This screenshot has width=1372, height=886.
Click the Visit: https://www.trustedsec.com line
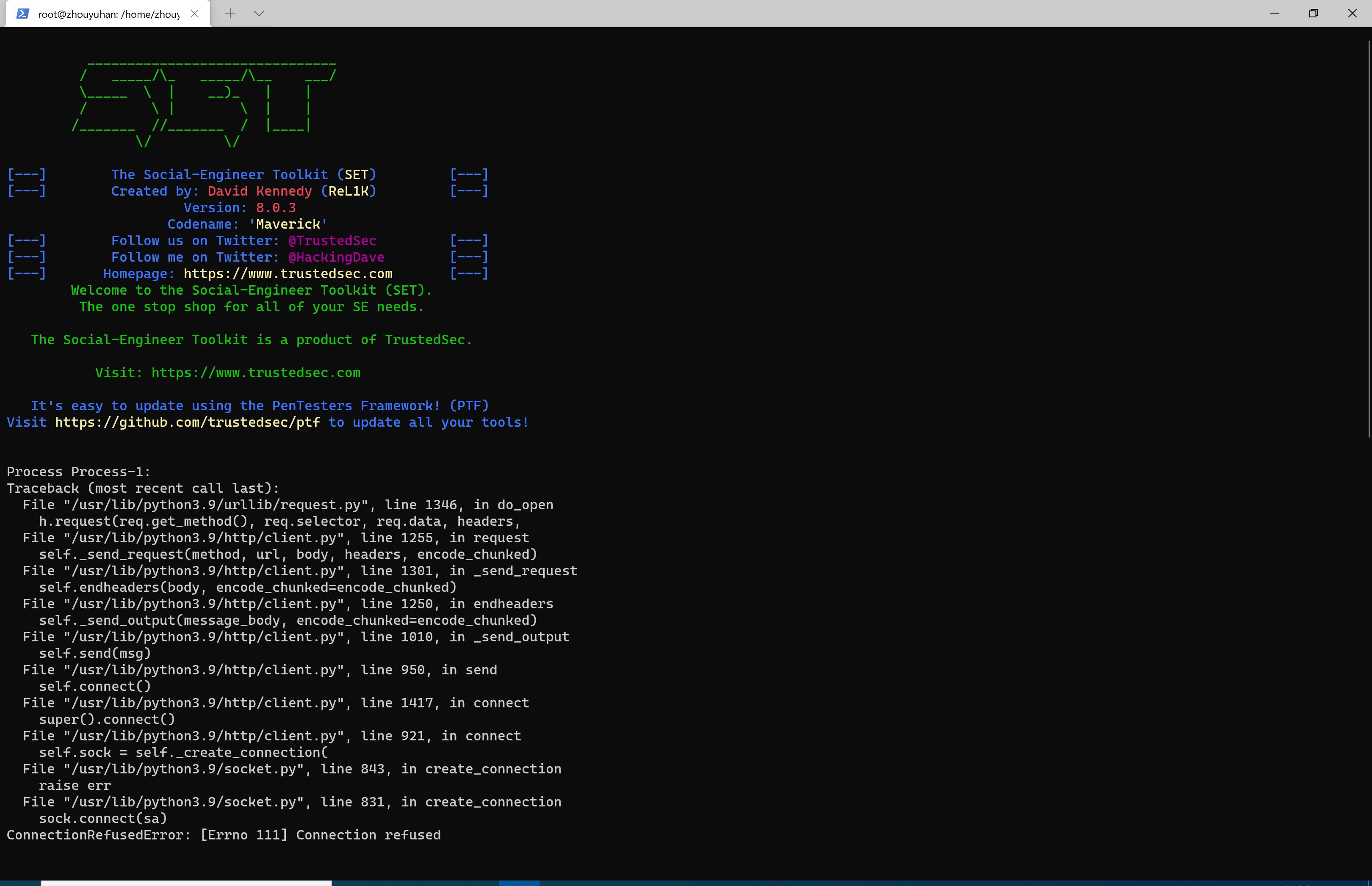228,373
